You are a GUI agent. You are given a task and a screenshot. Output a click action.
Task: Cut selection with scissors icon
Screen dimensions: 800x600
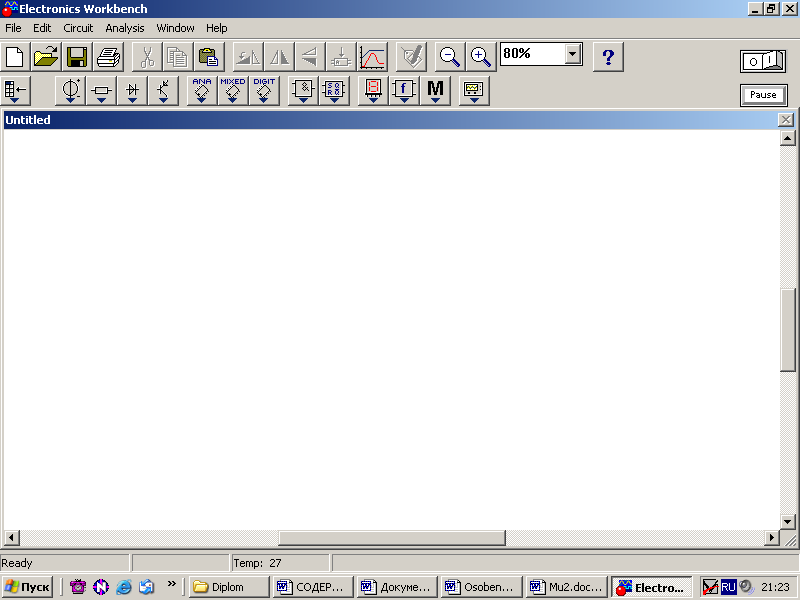(147, 57)
